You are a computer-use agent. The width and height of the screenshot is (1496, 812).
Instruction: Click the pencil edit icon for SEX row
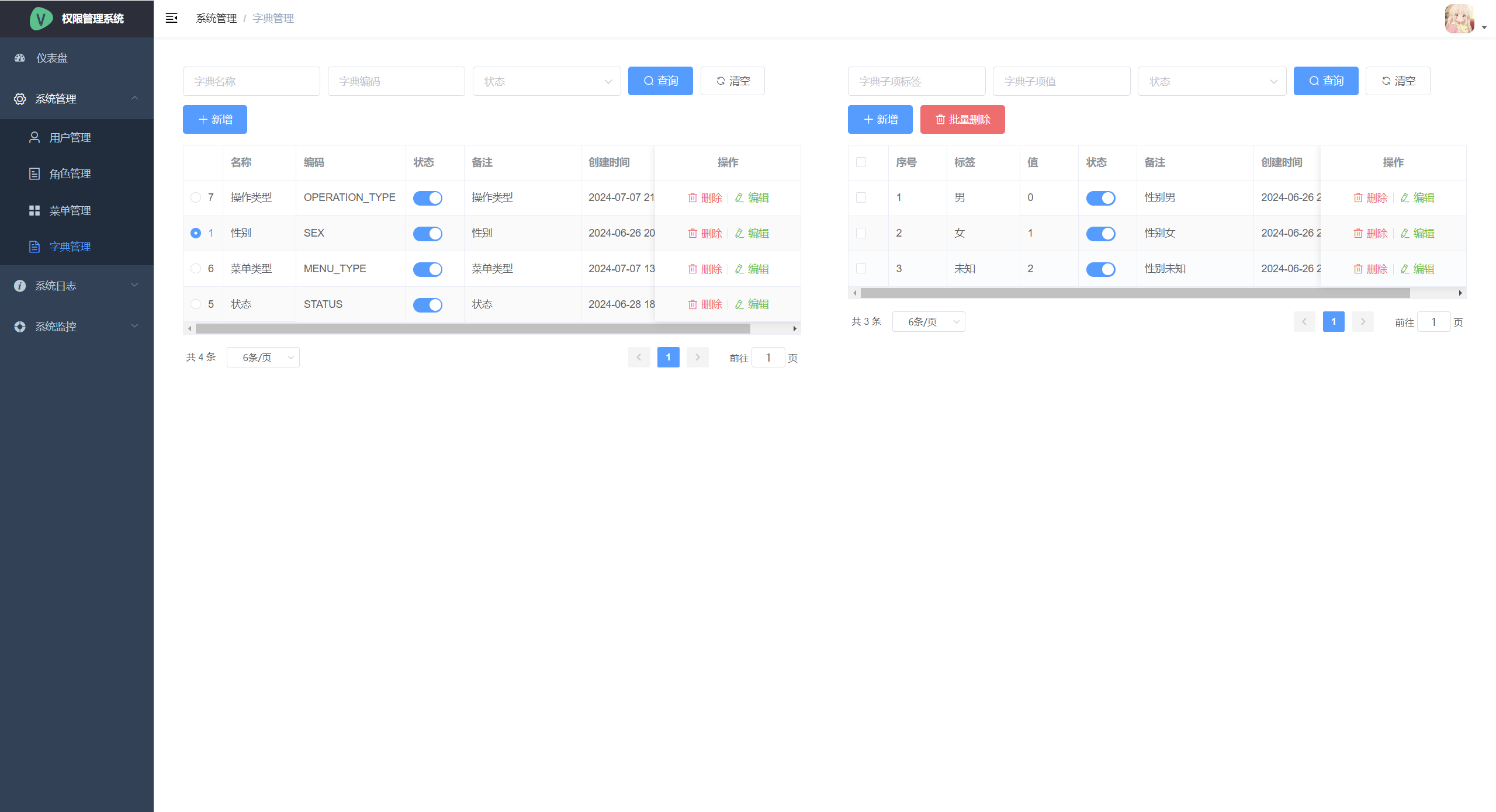tap(739, 233)
